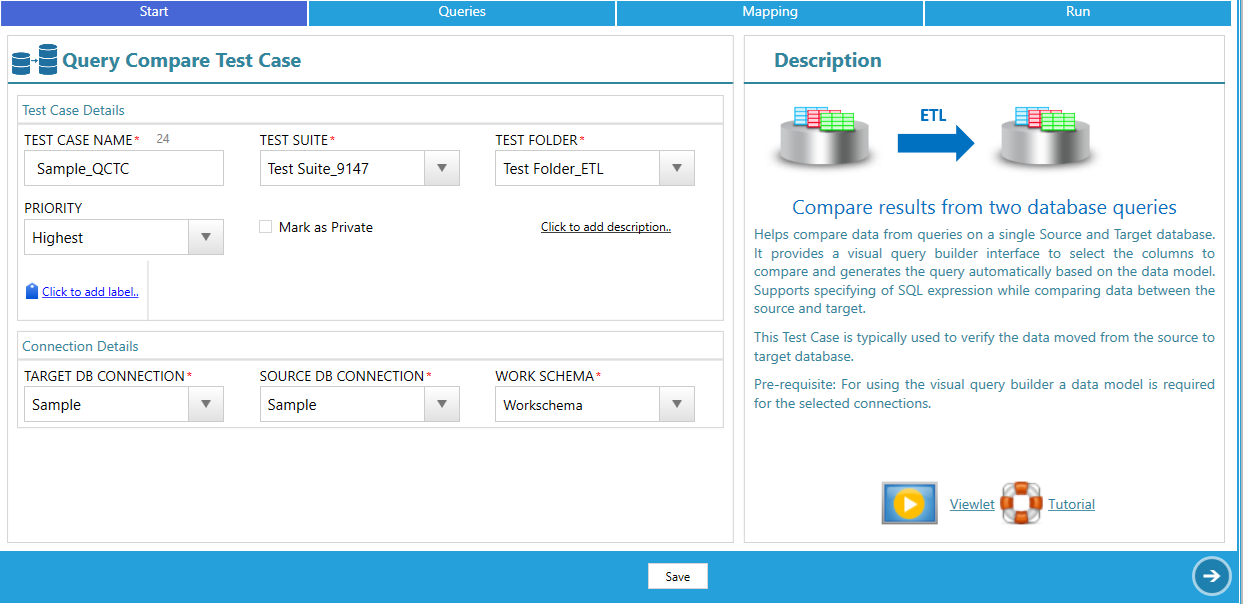Open the Run tab
Screen dimensions: 1243x604
[1078, 12]
